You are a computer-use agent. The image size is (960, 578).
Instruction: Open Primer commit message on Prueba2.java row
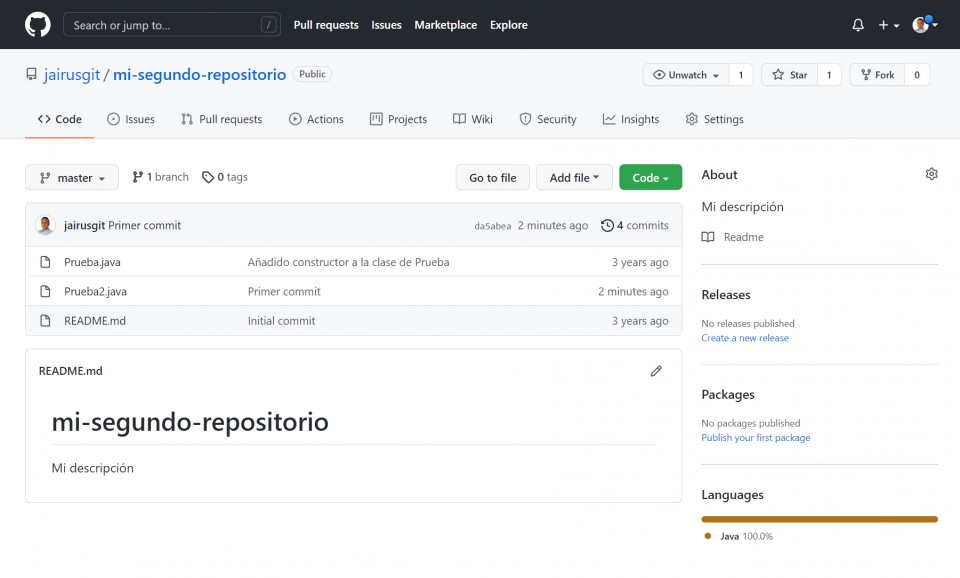284,291
